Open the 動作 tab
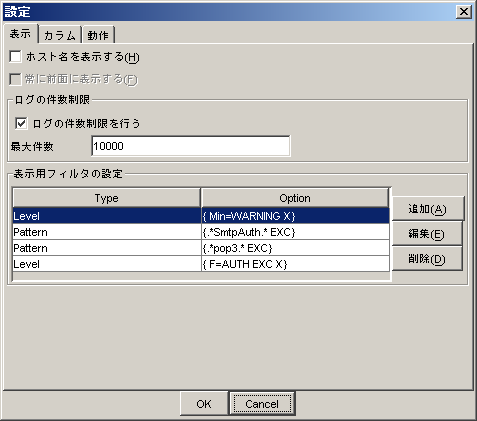 click(98, 35)
